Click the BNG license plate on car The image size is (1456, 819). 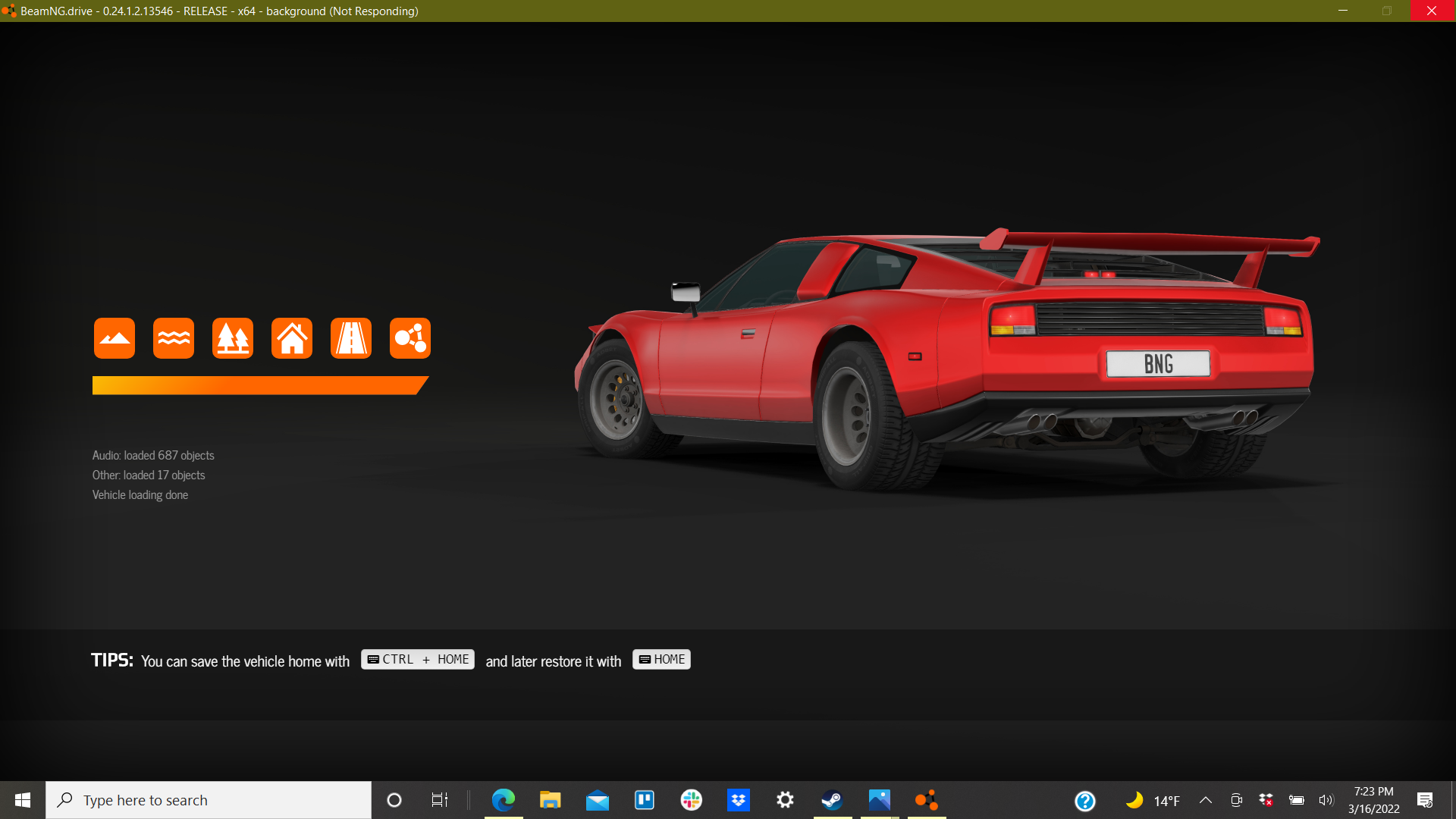pyautogui.click(x=1158, y=364)
